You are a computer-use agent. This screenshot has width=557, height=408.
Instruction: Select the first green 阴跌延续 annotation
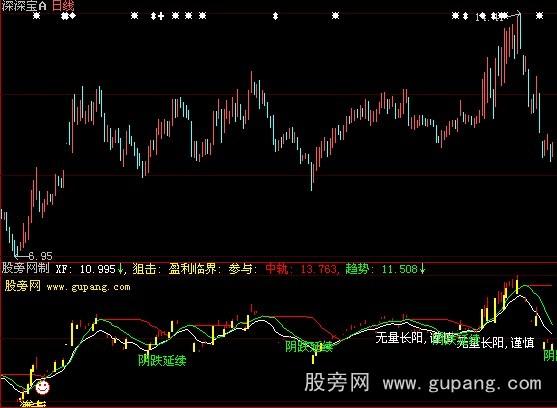pos(162,360)
